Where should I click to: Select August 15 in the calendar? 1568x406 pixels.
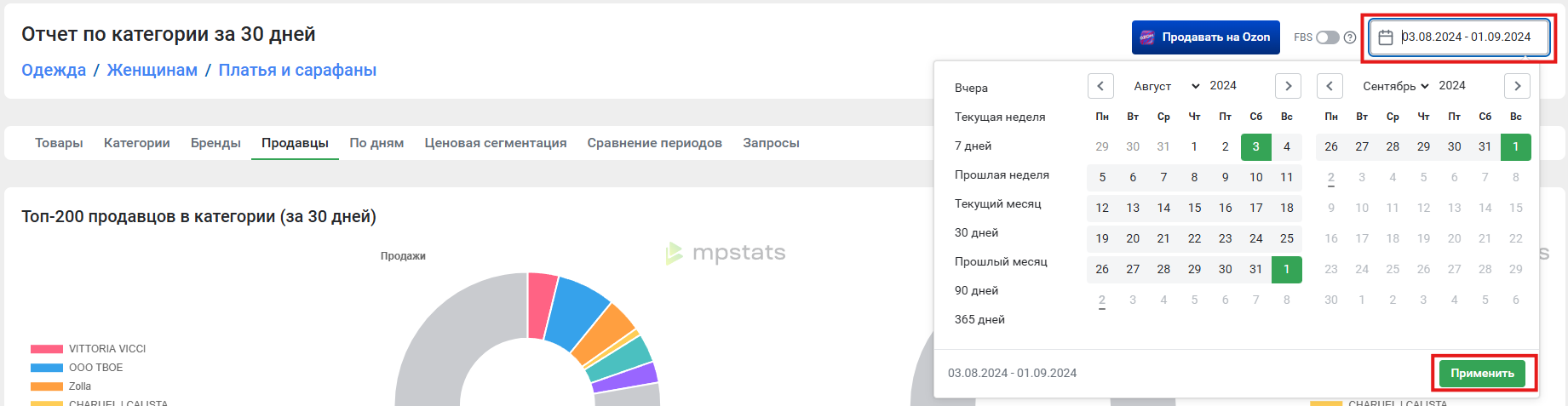[x=1194, y=208]
